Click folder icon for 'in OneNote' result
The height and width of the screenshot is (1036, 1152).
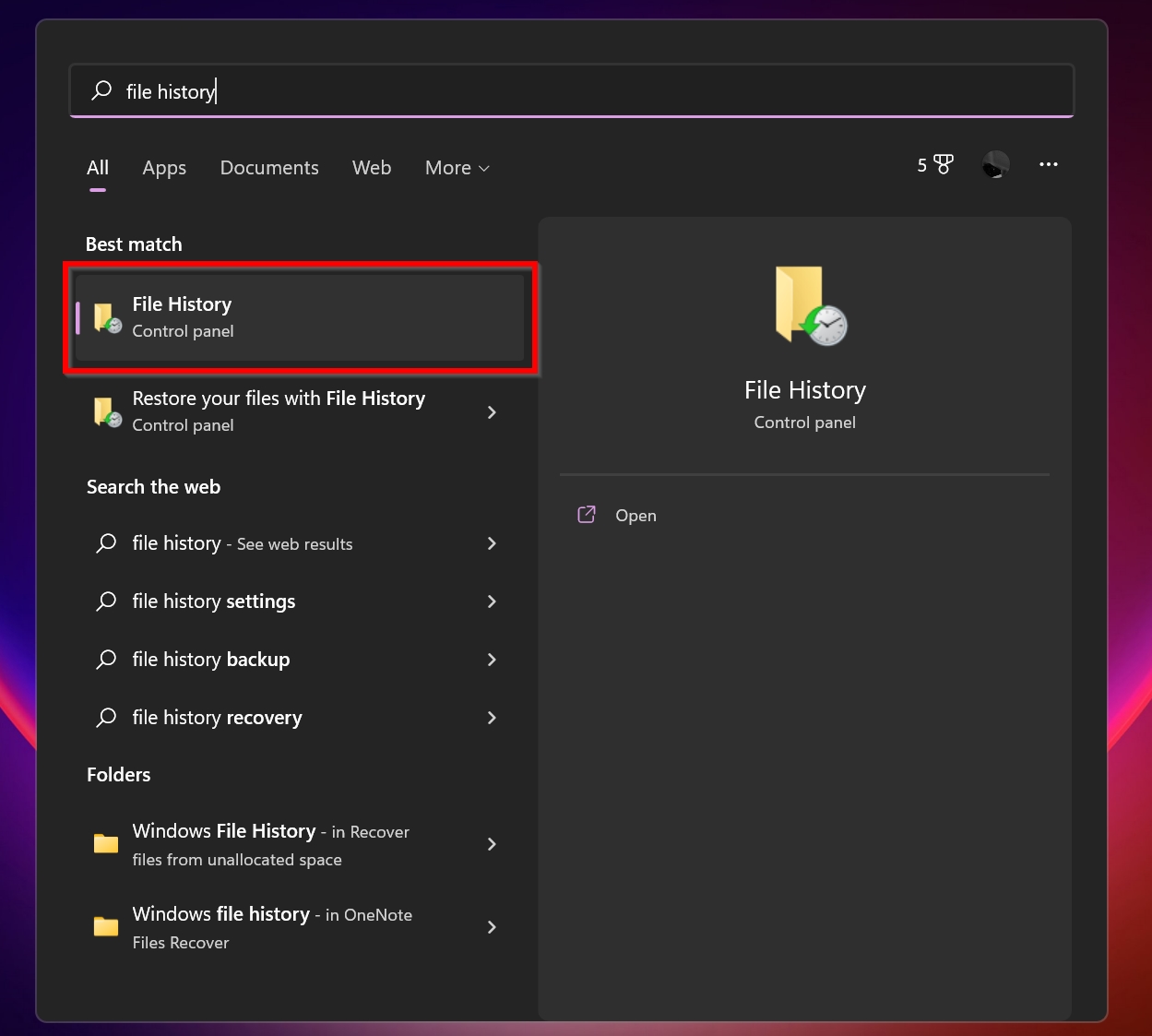[106, 926]
